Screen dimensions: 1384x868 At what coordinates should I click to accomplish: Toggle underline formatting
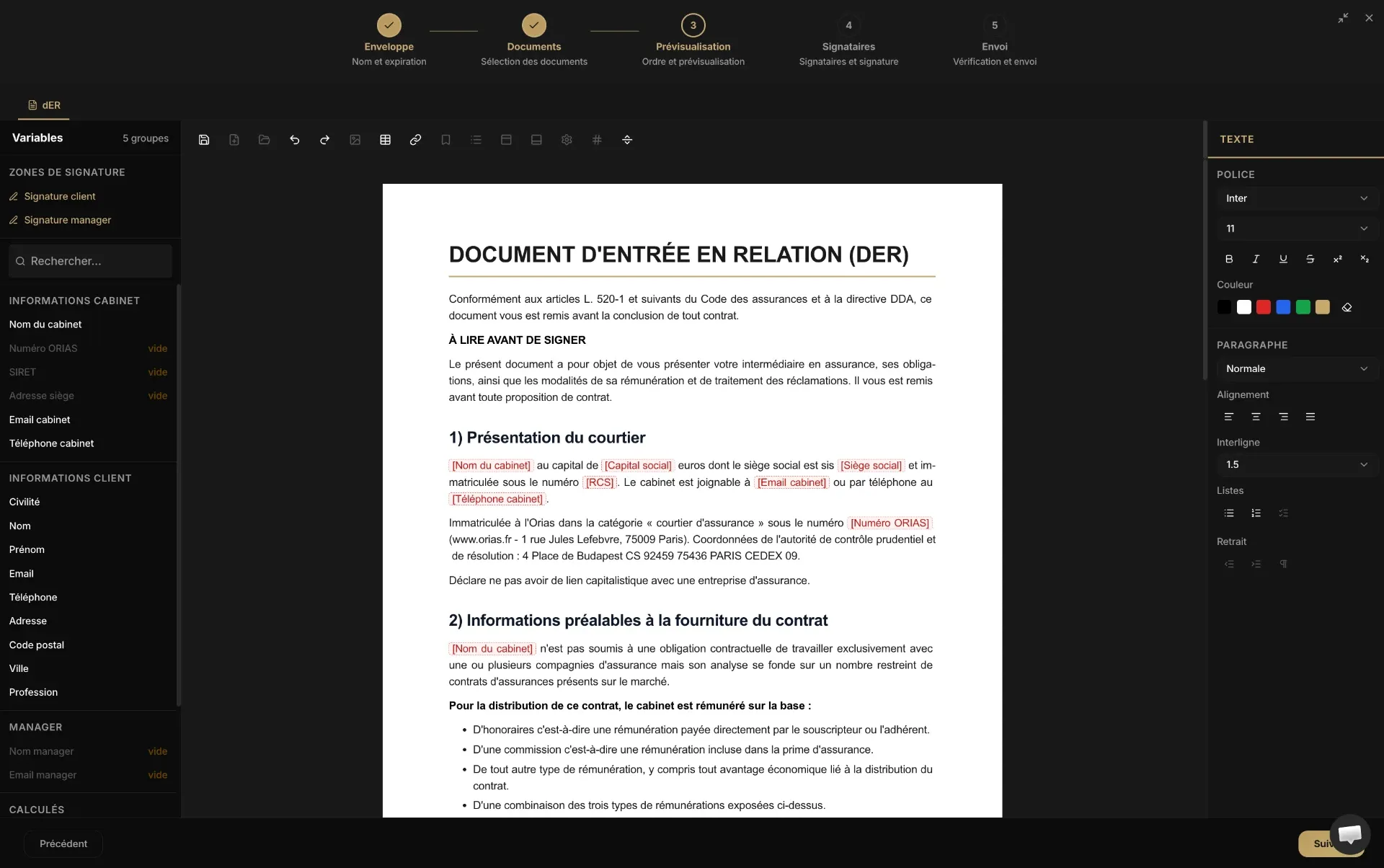[x=1283, y=259]
